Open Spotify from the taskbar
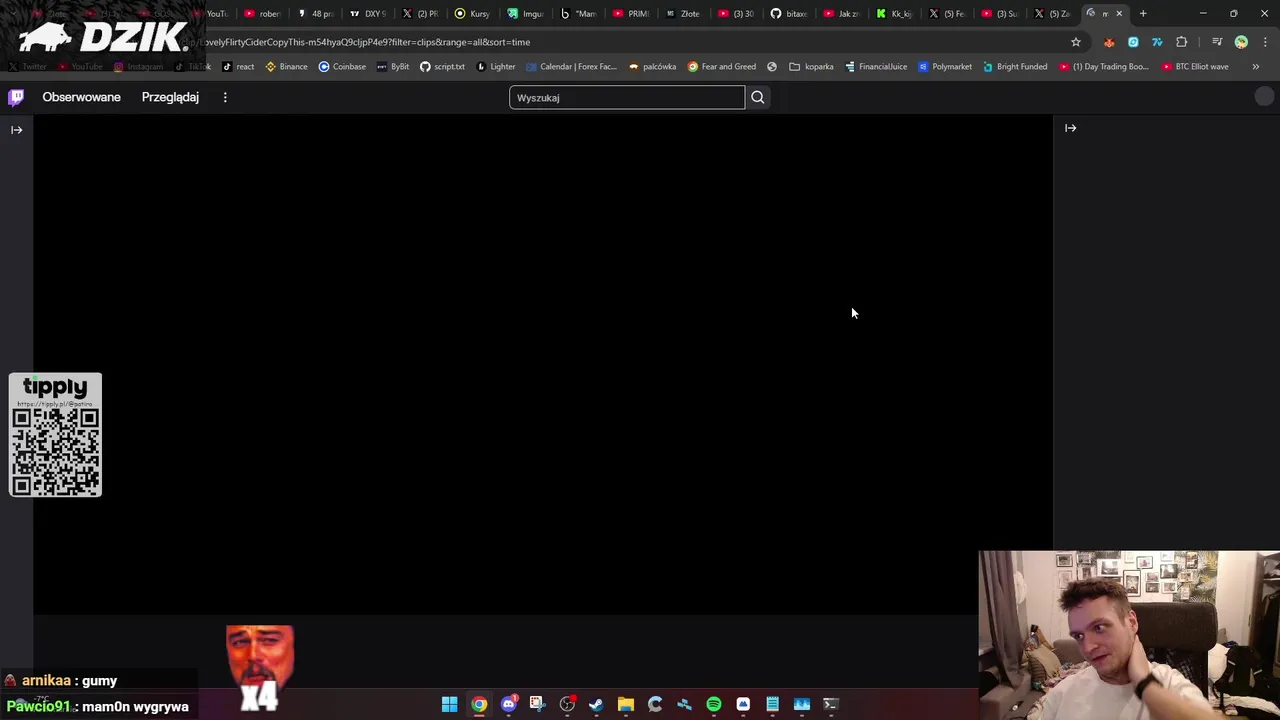The height and width of the screenshot is (720, 1280). coord(713,704)
